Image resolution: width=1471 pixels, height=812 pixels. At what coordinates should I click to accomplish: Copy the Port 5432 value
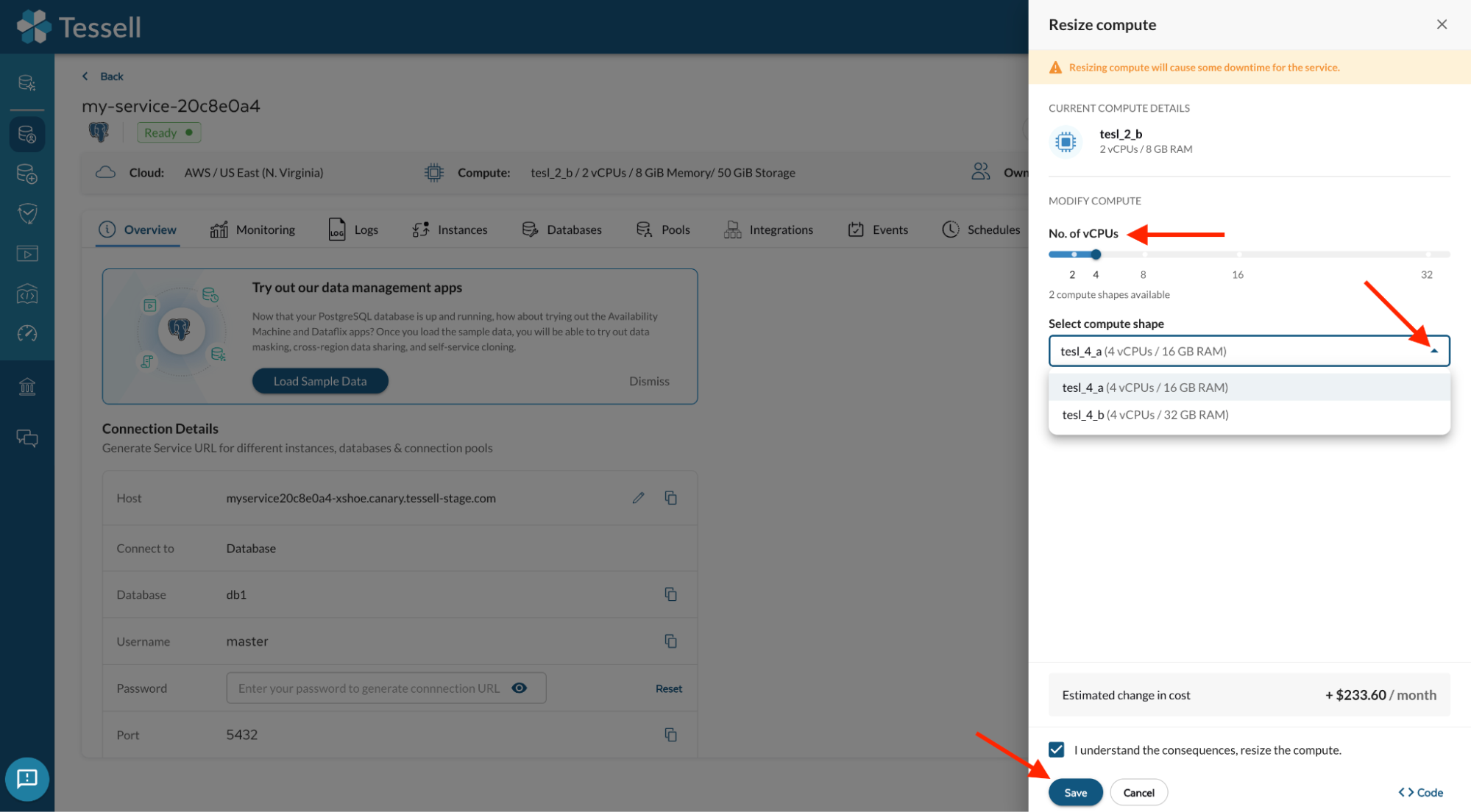tap(670, 735)
